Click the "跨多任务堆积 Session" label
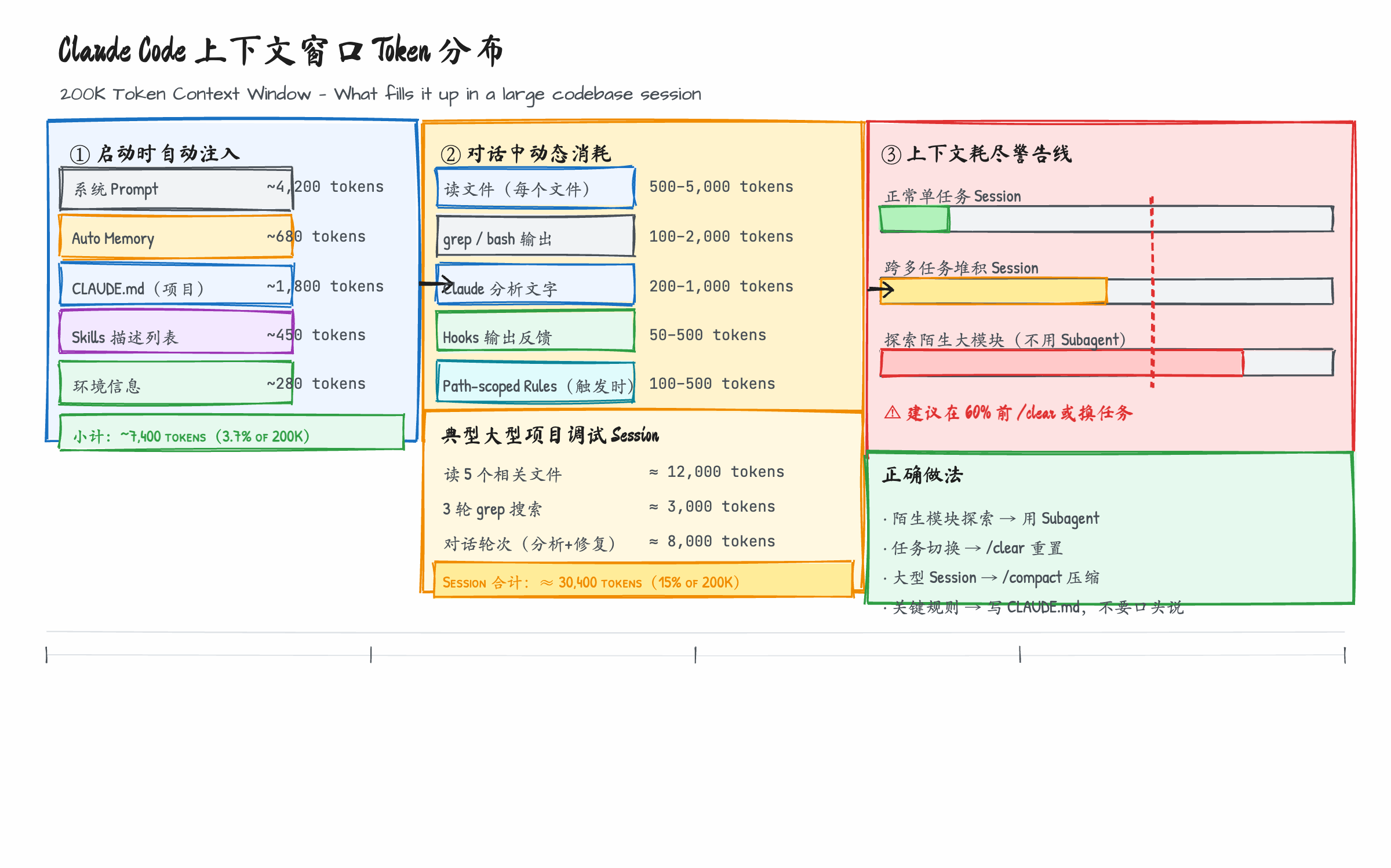Viewport: 1391px width, 868px height. coord(962,268)
